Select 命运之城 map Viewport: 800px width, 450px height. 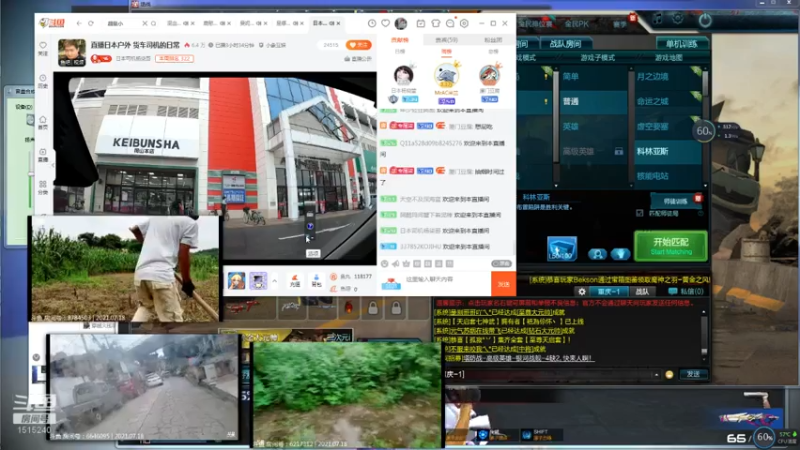click(667, 102)
